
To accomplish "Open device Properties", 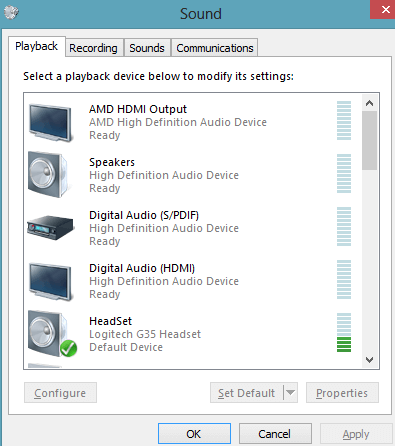I will (342, 393).
